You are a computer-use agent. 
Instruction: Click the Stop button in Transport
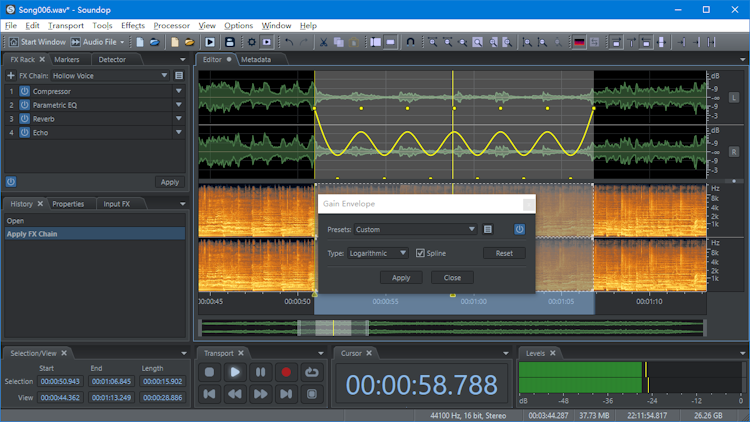[x=209, y=372]
